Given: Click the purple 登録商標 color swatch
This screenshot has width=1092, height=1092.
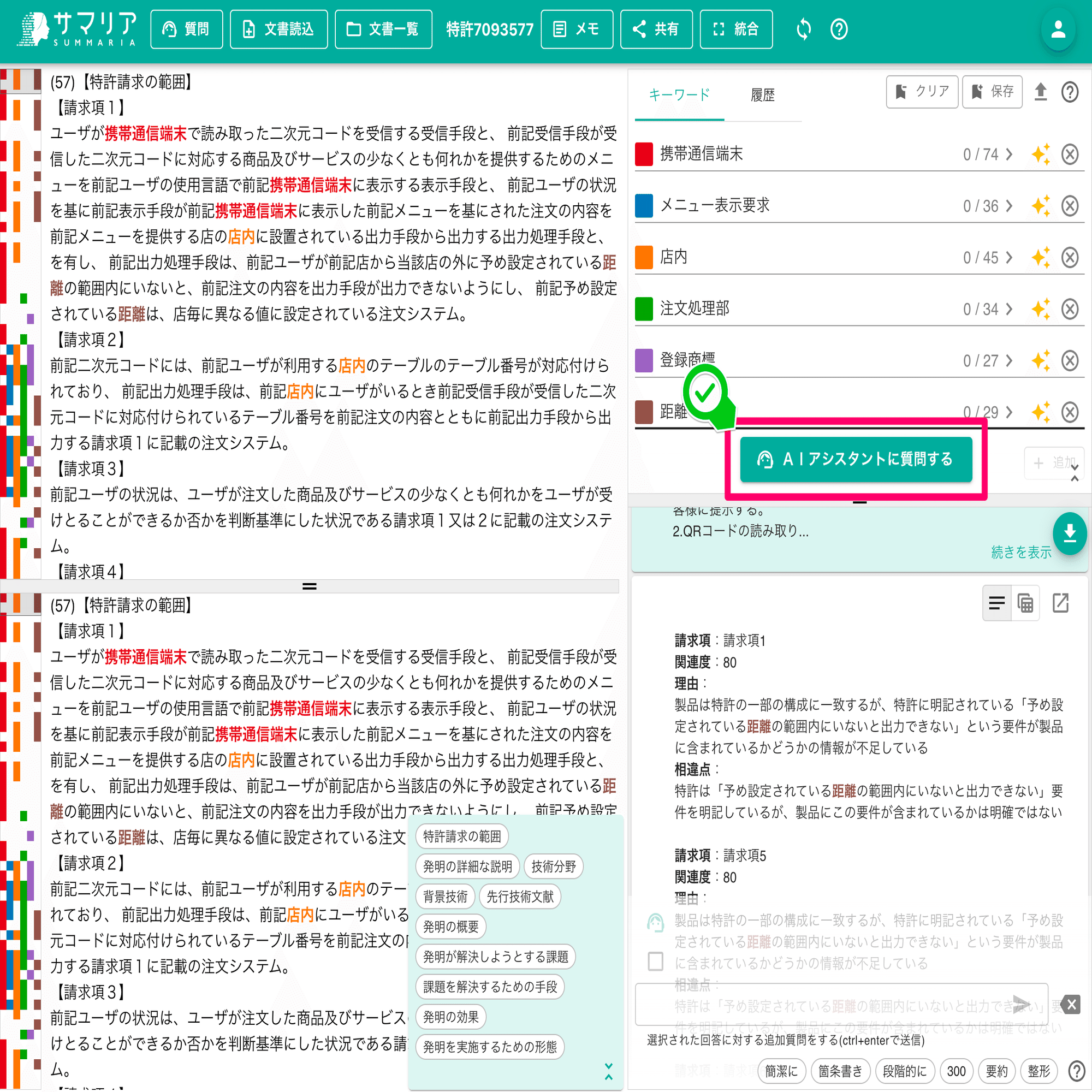Looking at the screenshot, I should click(x=644, y=360).
